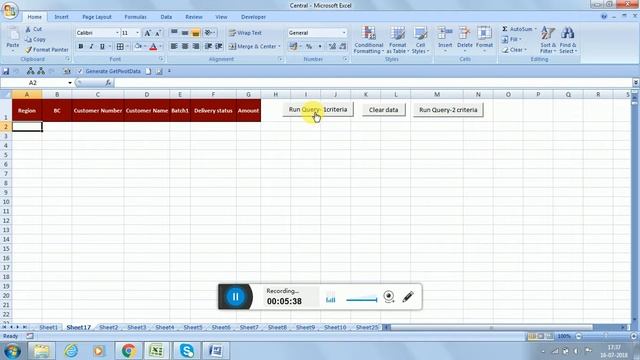Toggle Wrap Text
640x360 pixels.
click(x=245, y=33)
